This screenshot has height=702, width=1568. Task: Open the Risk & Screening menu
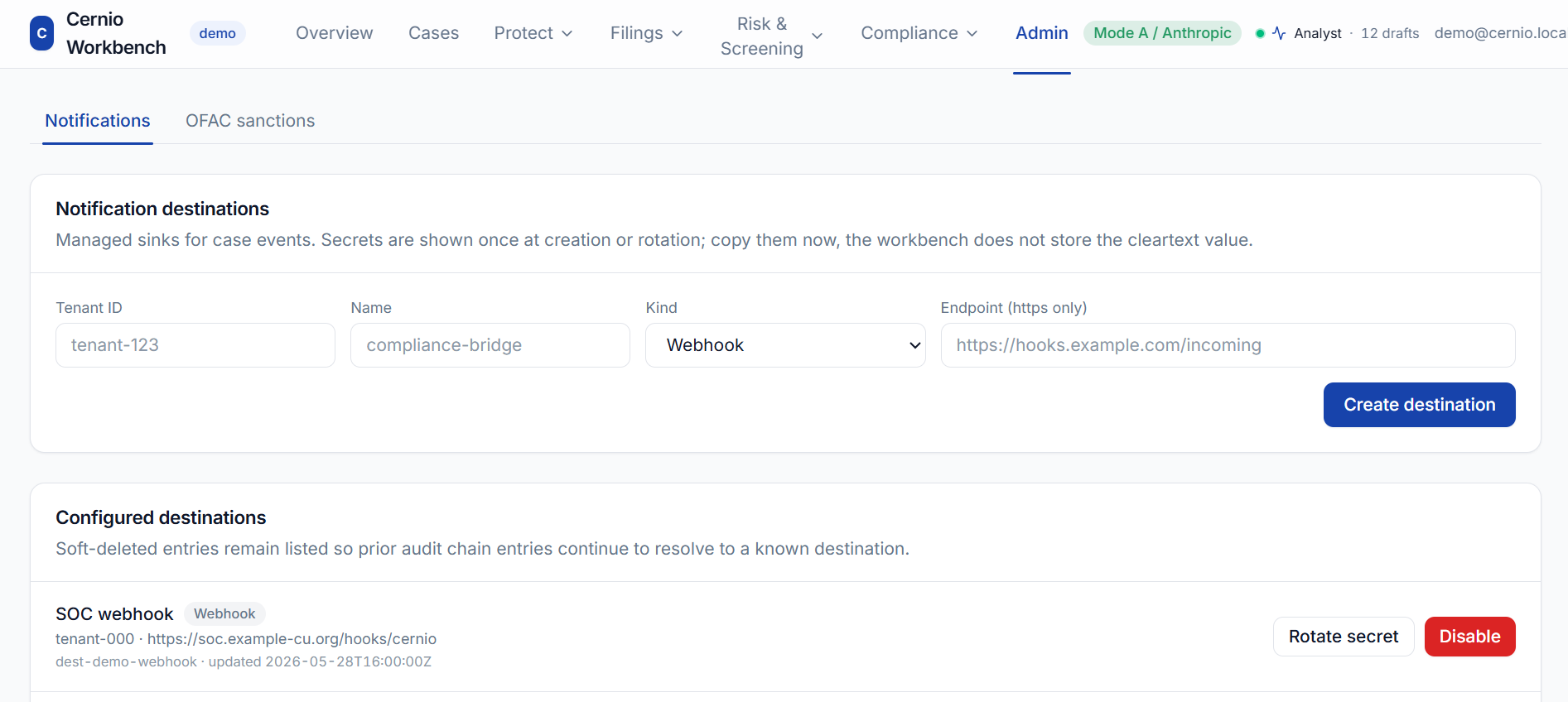[771, 36]
